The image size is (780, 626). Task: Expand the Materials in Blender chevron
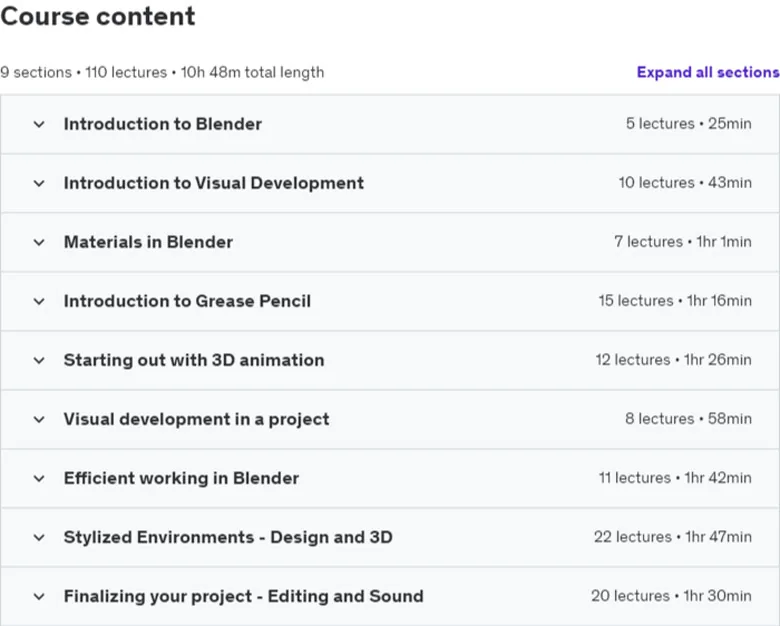point(39,242)
